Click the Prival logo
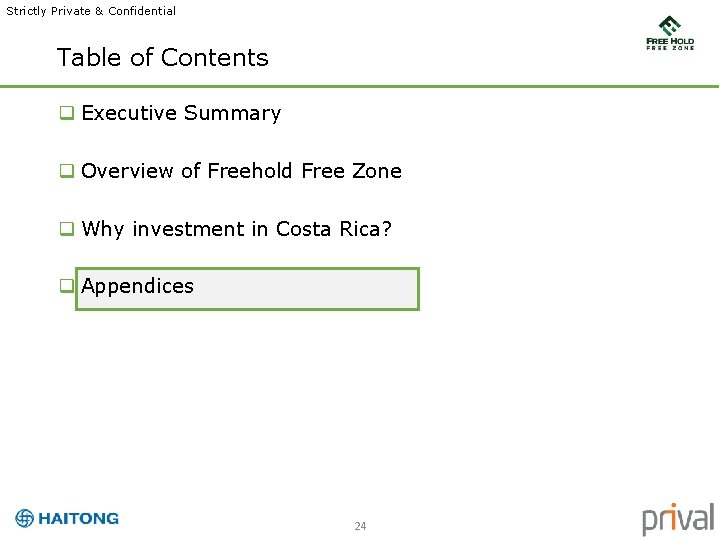Viewport: 720px width, 540px height. point(678,519)
